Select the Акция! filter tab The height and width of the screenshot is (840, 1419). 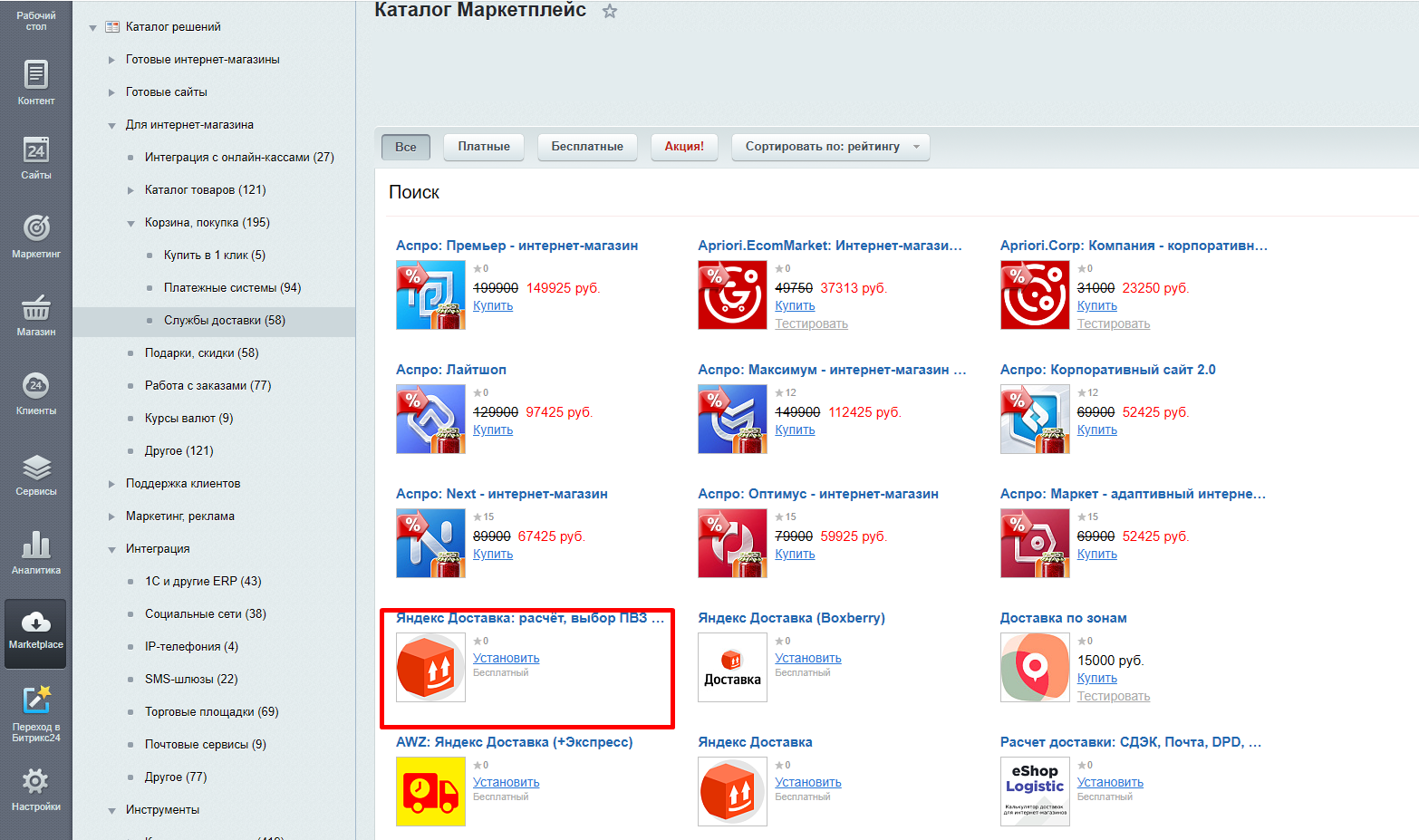click(684, 147)
